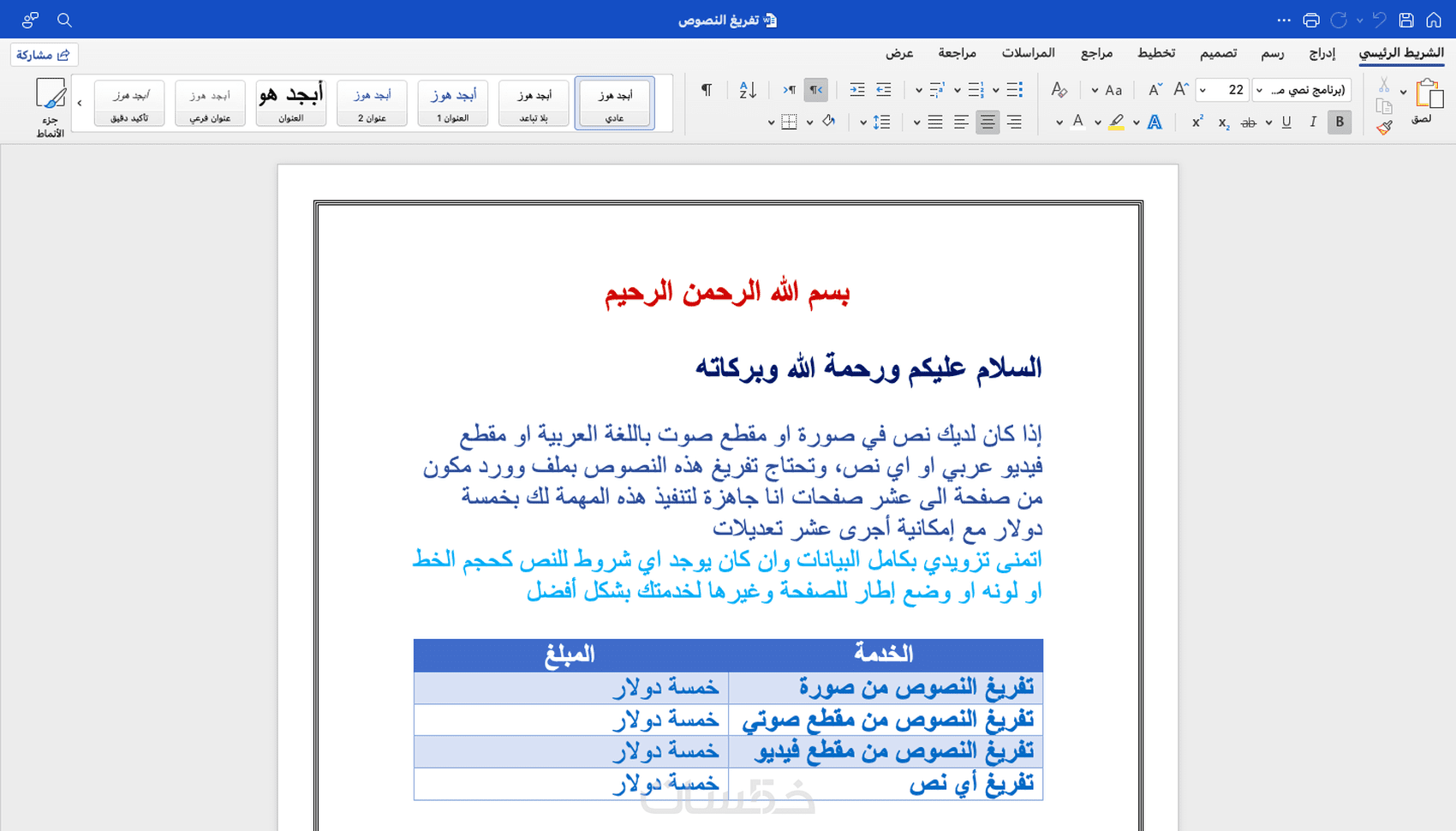
Task: Print the document using printer icon
Action: (1311, 20)
